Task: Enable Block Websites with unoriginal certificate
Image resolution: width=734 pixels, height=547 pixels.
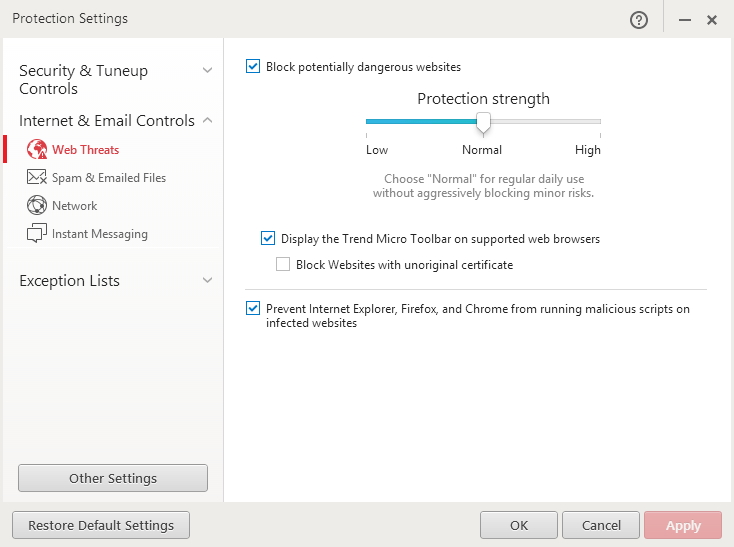Action: (x=283, y=265)
